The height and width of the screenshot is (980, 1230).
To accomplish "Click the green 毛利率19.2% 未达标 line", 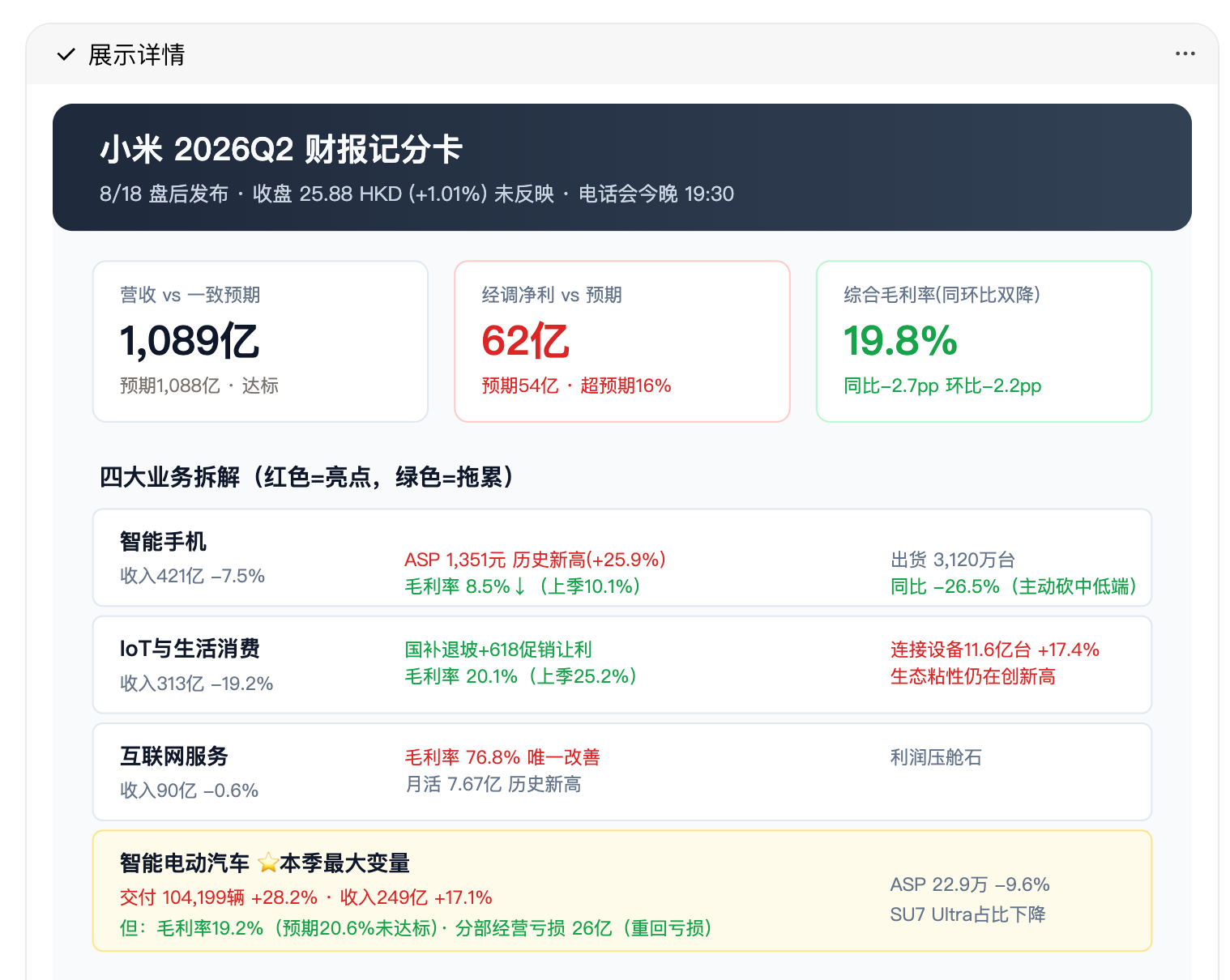I will [416, 928].
